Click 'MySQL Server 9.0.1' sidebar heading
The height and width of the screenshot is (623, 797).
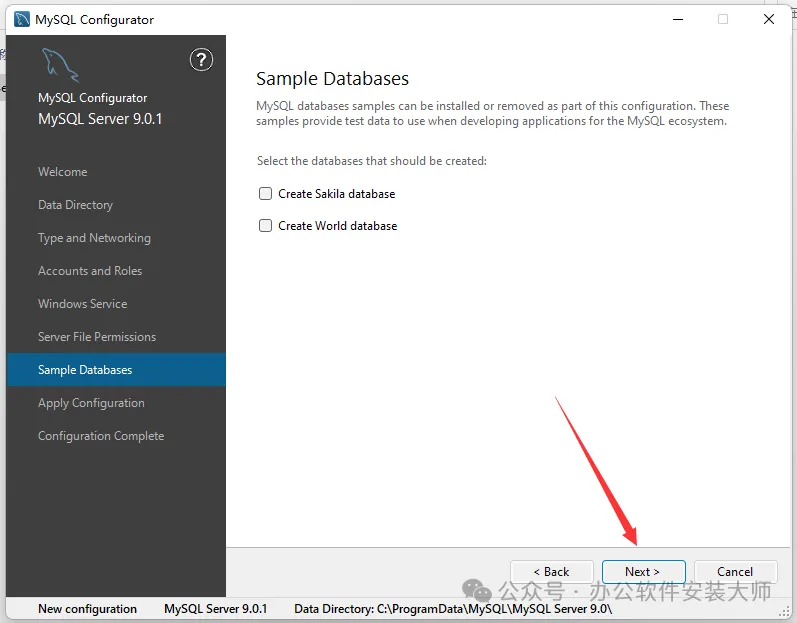[100, 119]
